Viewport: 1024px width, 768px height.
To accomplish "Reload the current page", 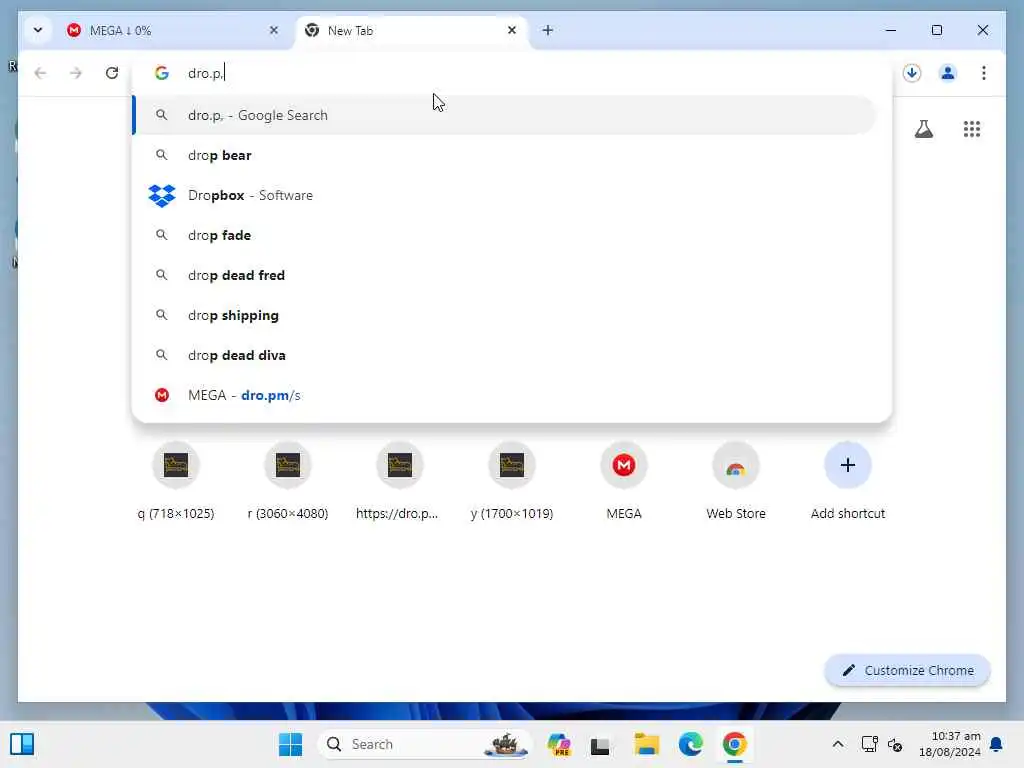I will click(x=112, y=73).
